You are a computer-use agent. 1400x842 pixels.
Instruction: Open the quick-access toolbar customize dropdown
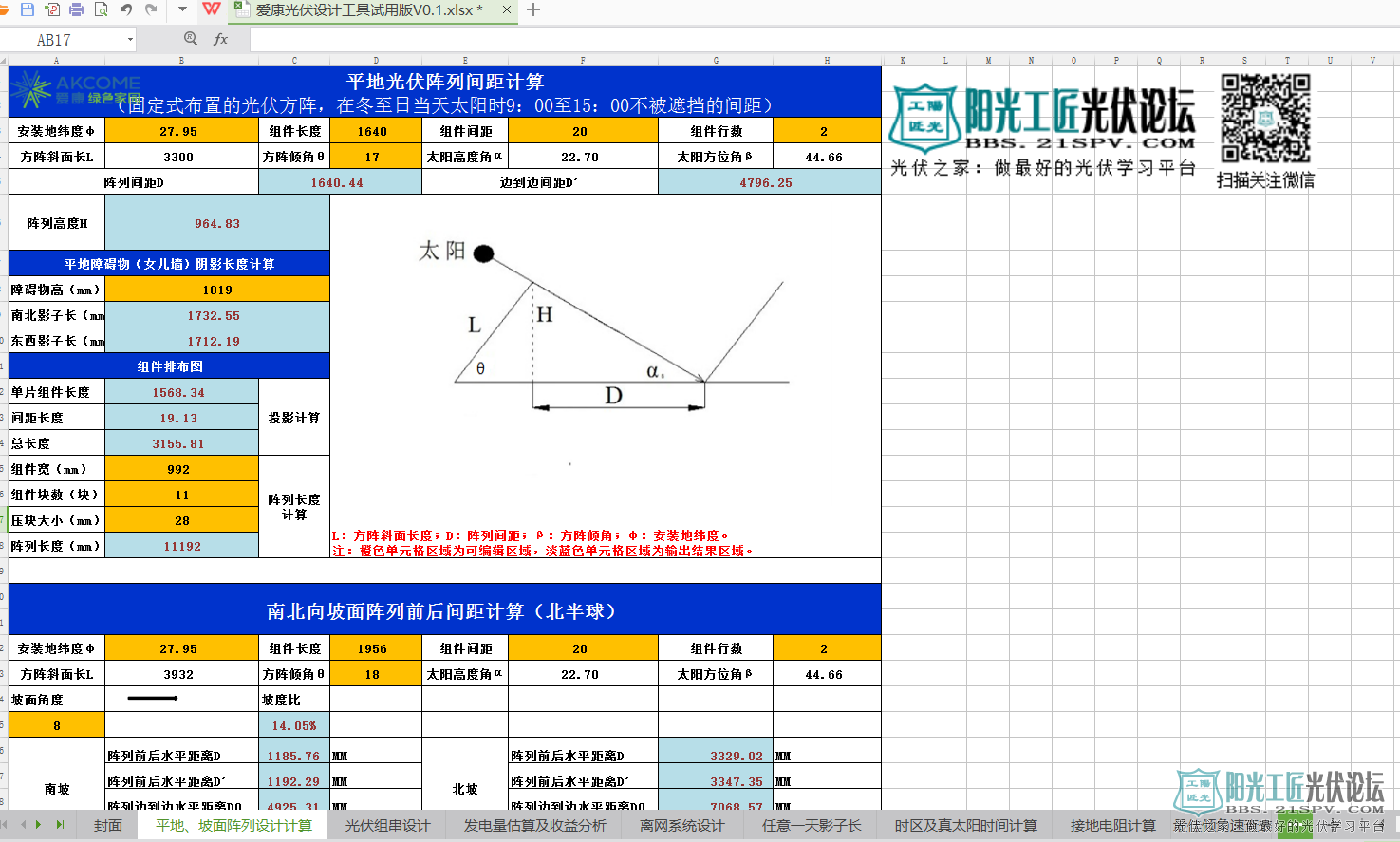pos(182,9)
